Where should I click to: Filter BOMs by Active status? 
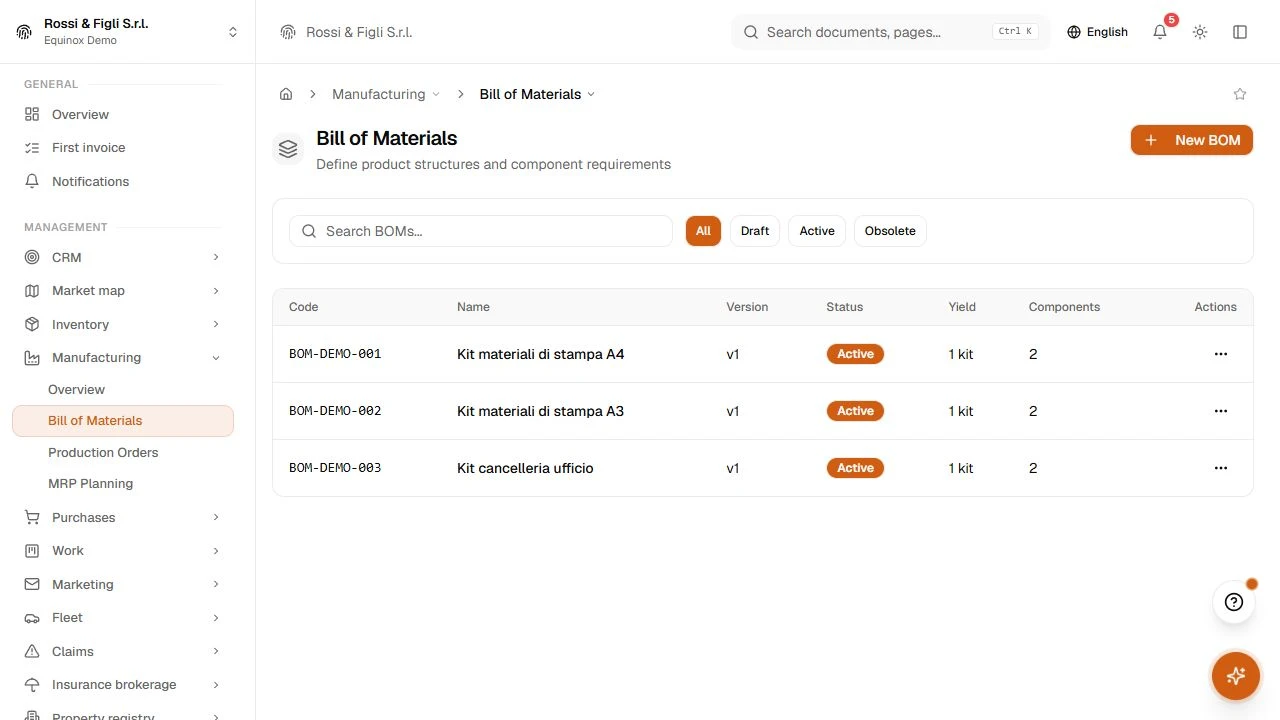click(x=817, y=231)
